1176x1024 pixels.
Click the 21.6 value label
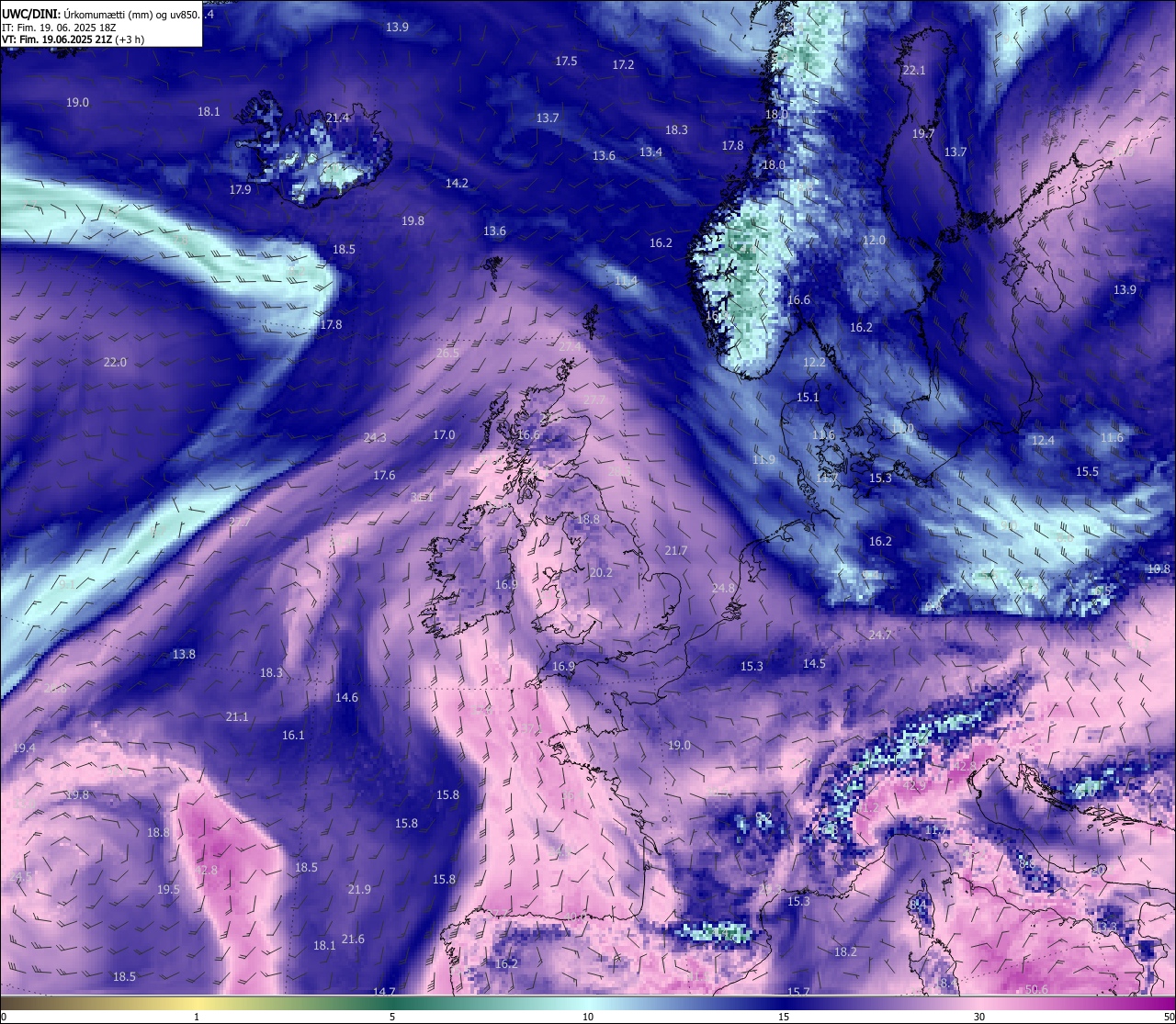click(x=353, y=939)
